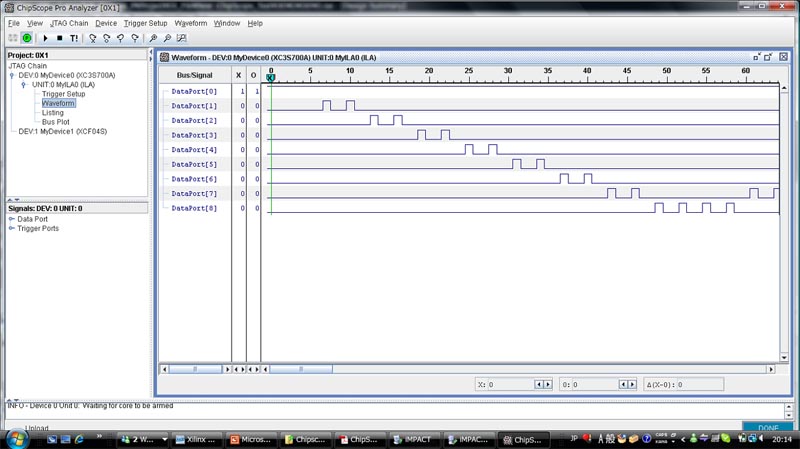Screen dimensions: 800x449
Task: Step O cursor right with arrow button
Action: tap(632, 385)
